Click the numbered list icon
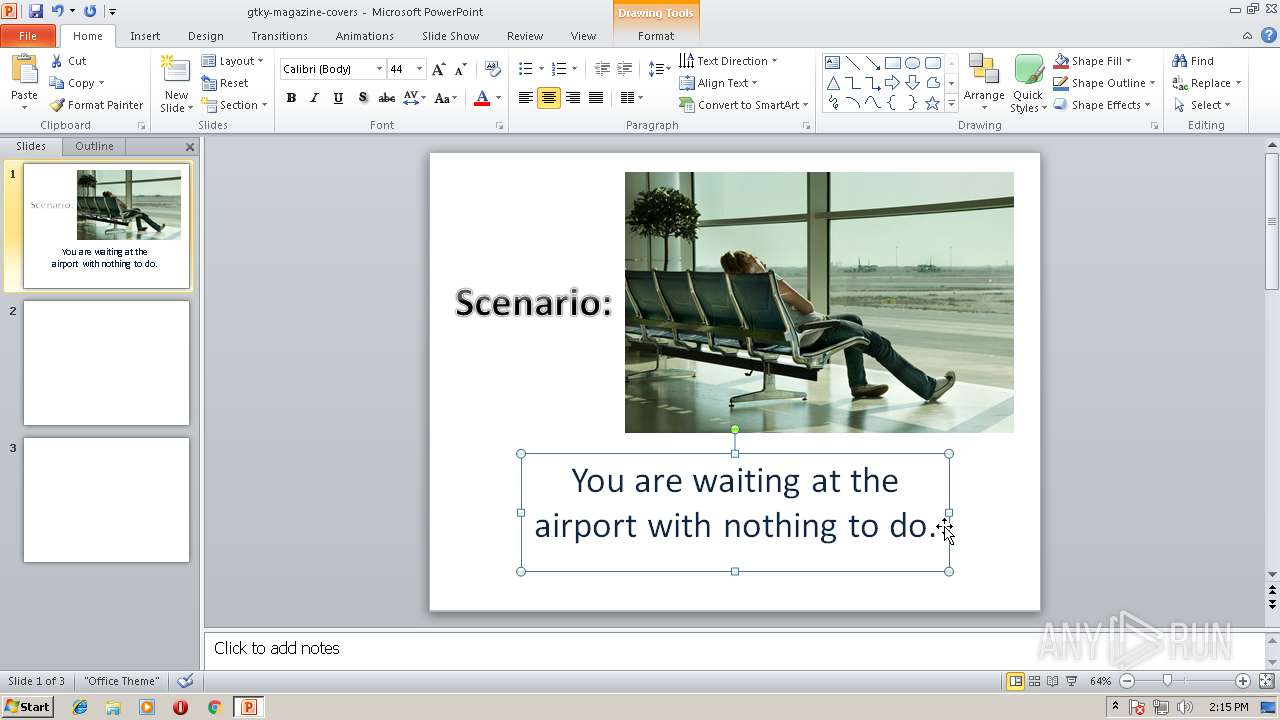Screen dimensions: 1280x720 pyautogui.click(x=559, y=69)
